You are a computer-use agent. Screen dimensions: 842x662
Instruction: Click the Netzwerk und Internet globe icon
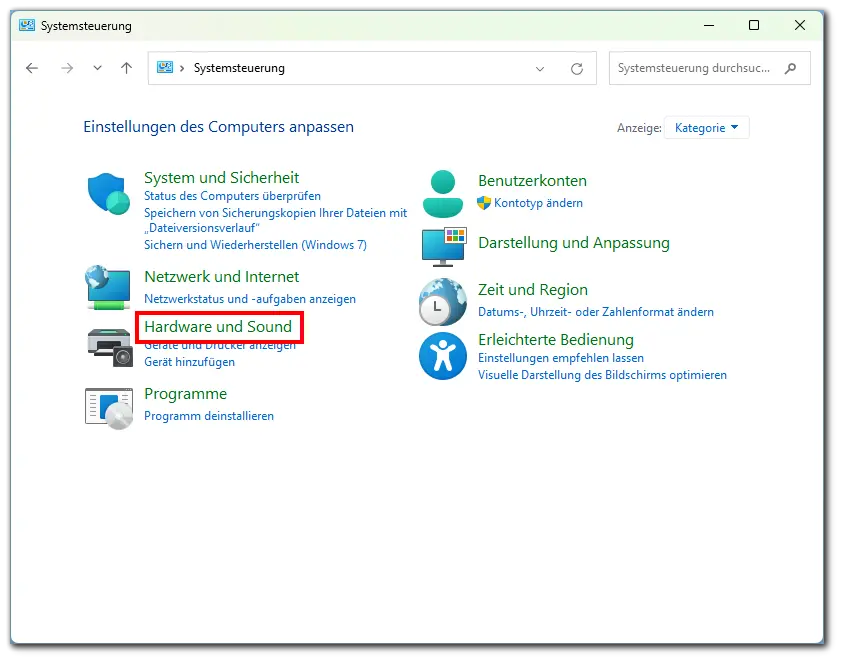point(108,287)
